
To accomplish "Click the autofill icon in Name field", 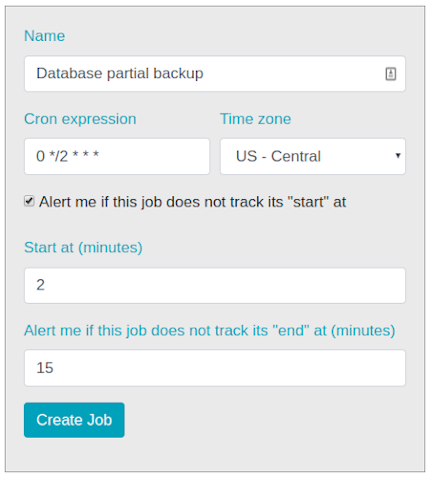I will pyautogui.click(x=391, y=74).
